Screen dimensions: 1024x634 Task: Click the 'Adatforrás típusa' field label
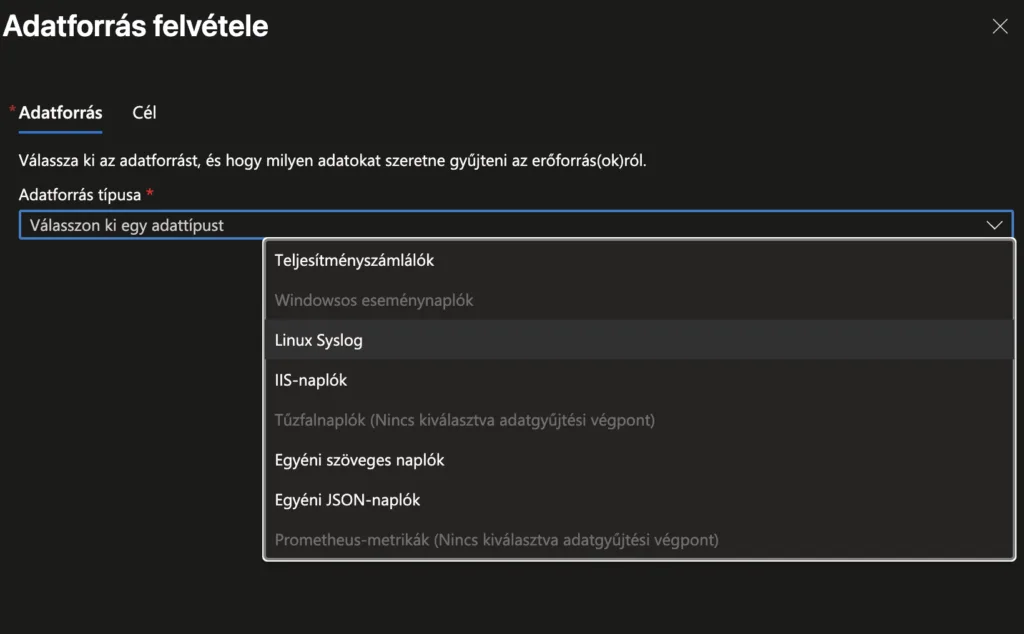(80, 194)
